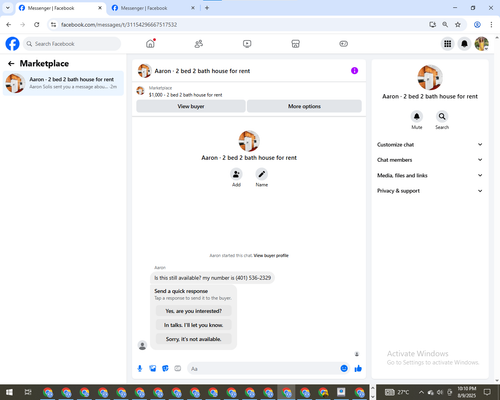Screen dimensions: 500x400
Task: Open the Windows notification center icon
Action: [487, 392]
